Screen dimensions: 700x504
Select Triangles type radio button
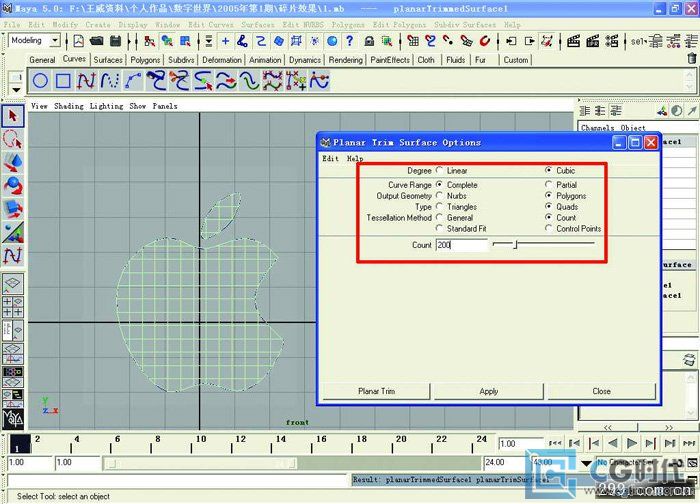(440, 207)
